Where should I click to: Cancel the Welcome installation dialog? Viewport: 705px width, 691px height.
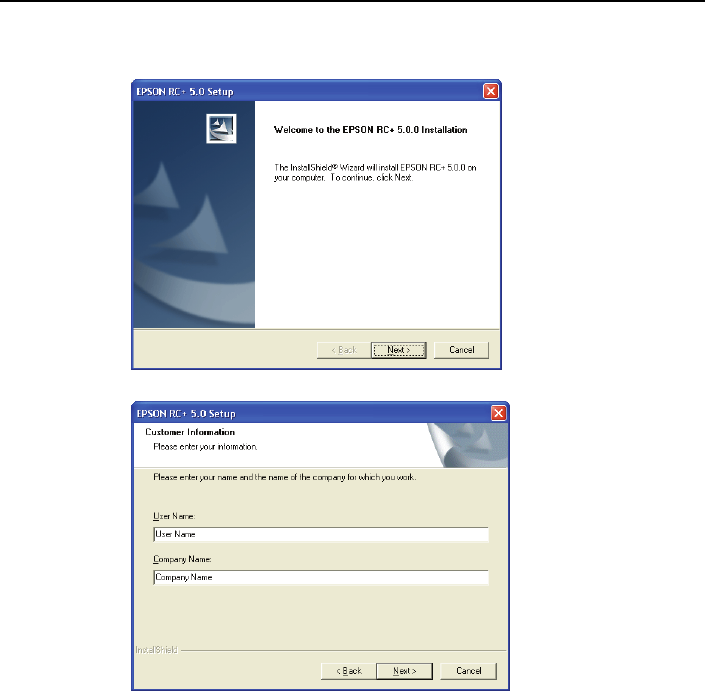461,350
